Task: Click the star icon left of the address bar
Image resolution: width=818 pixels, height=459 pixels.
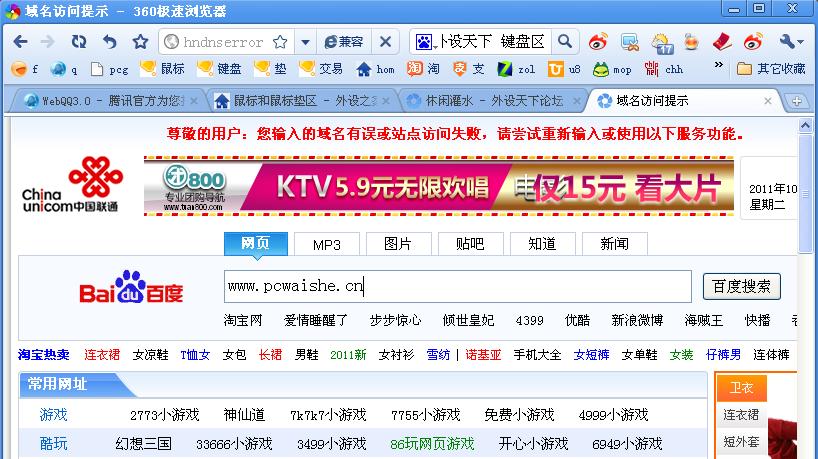Action: (140, 42)
